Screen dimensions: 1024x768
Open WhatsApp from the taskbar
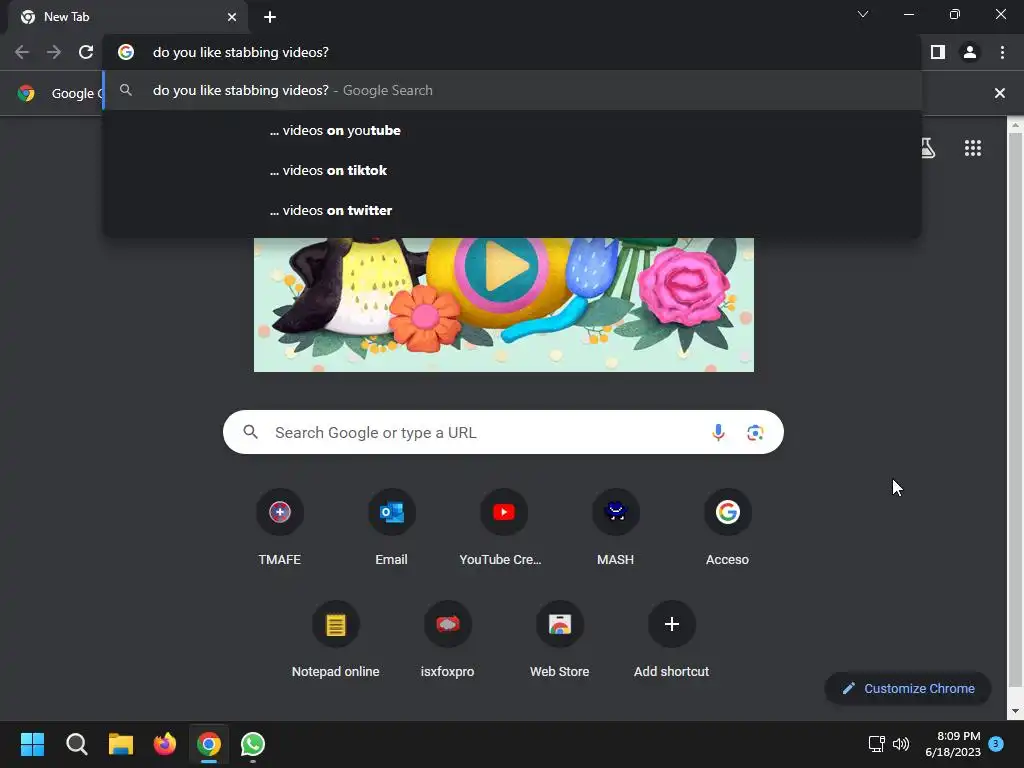pos(253,744)
